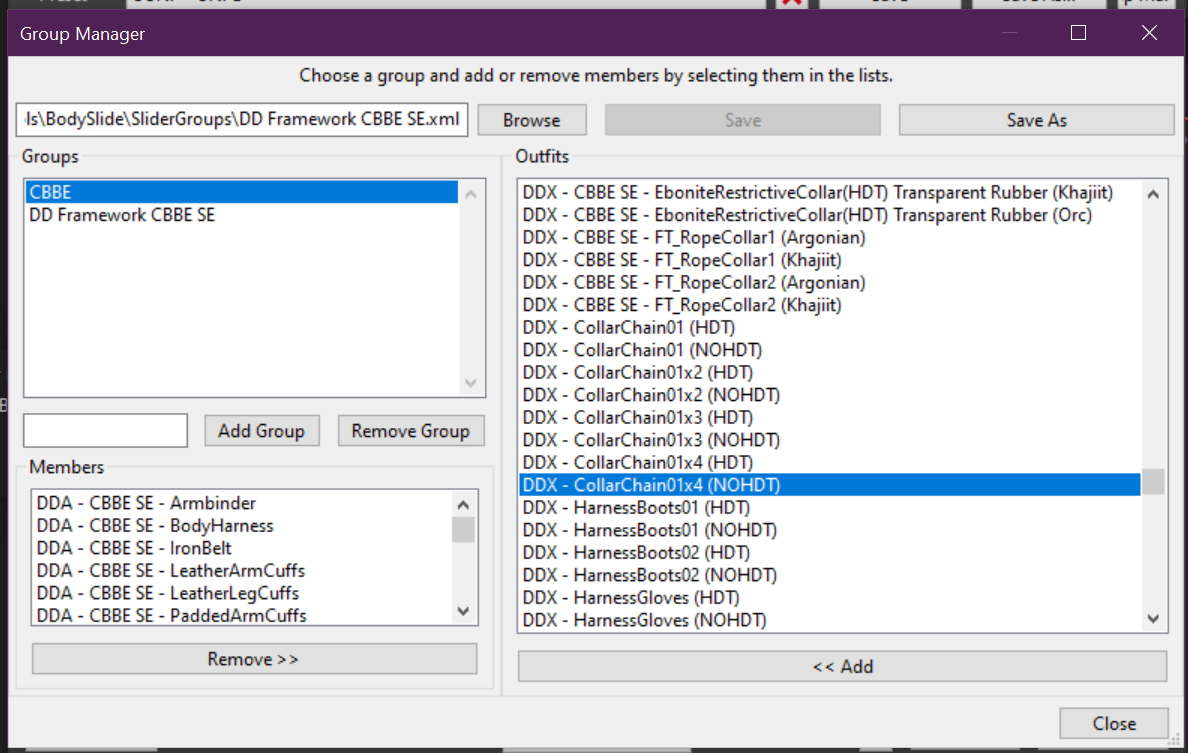Select outfit DDX - CollarChain01x3 (HDT)

(830, 417)
